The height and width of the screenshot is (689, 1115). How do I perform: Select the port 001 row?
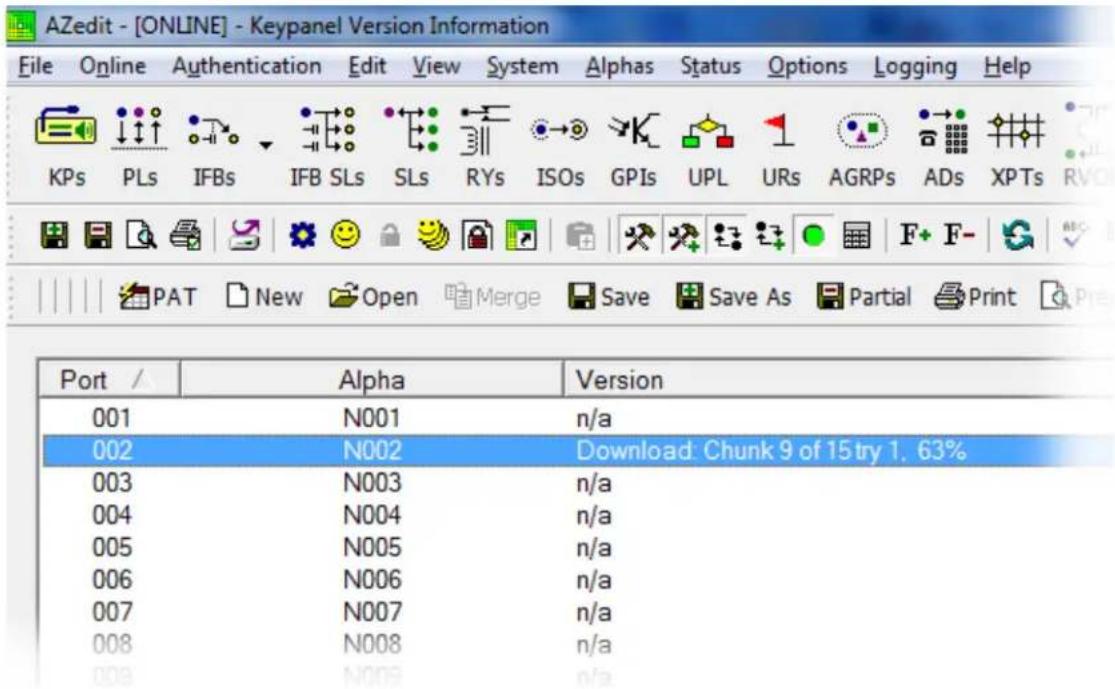click(577, 417)
